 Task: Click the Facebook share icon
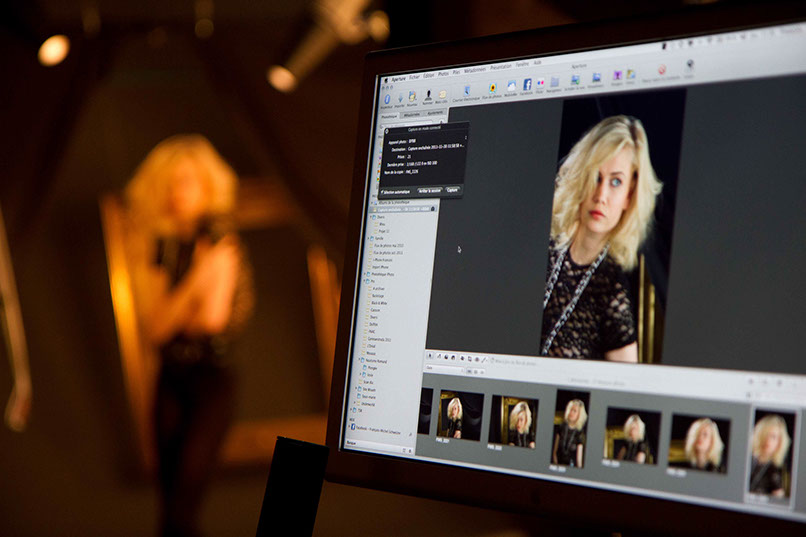527,85
